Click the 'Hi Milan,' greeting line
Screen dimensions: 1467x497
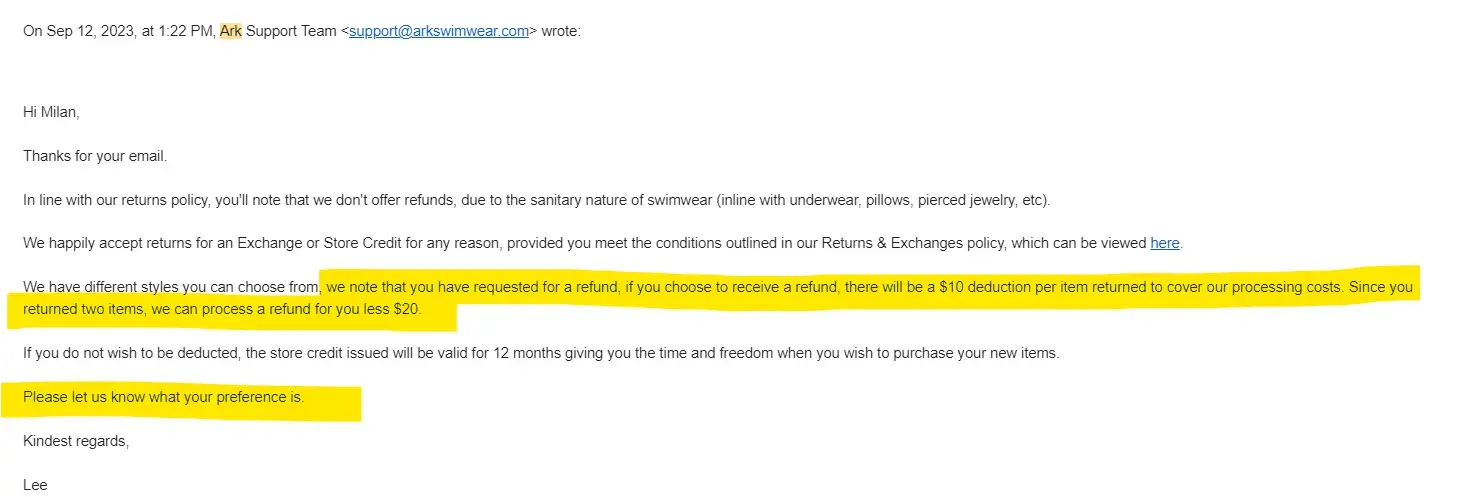click(51, 112)
